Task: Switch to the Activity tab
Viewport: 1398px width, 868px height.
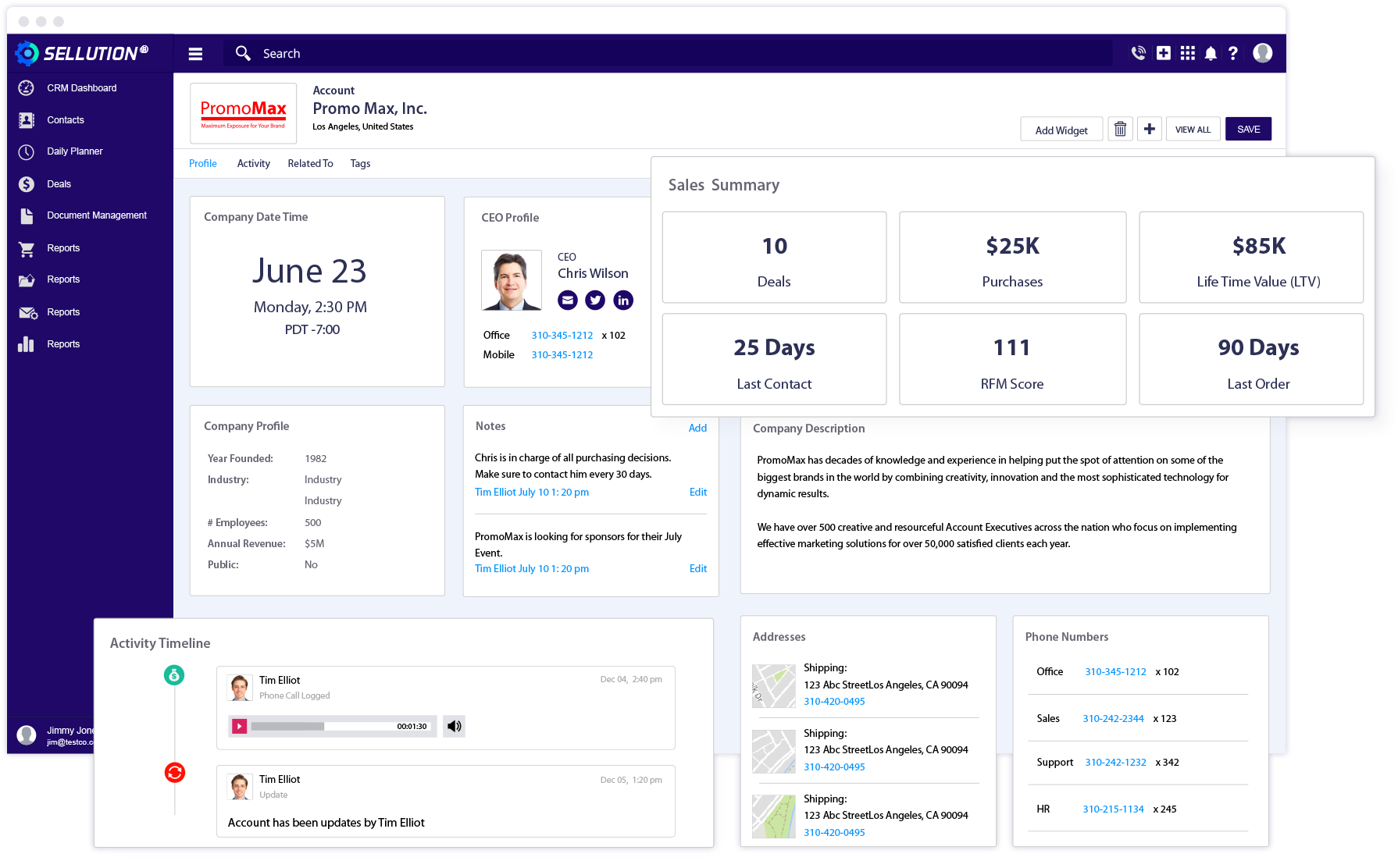Action: [254, 163]
